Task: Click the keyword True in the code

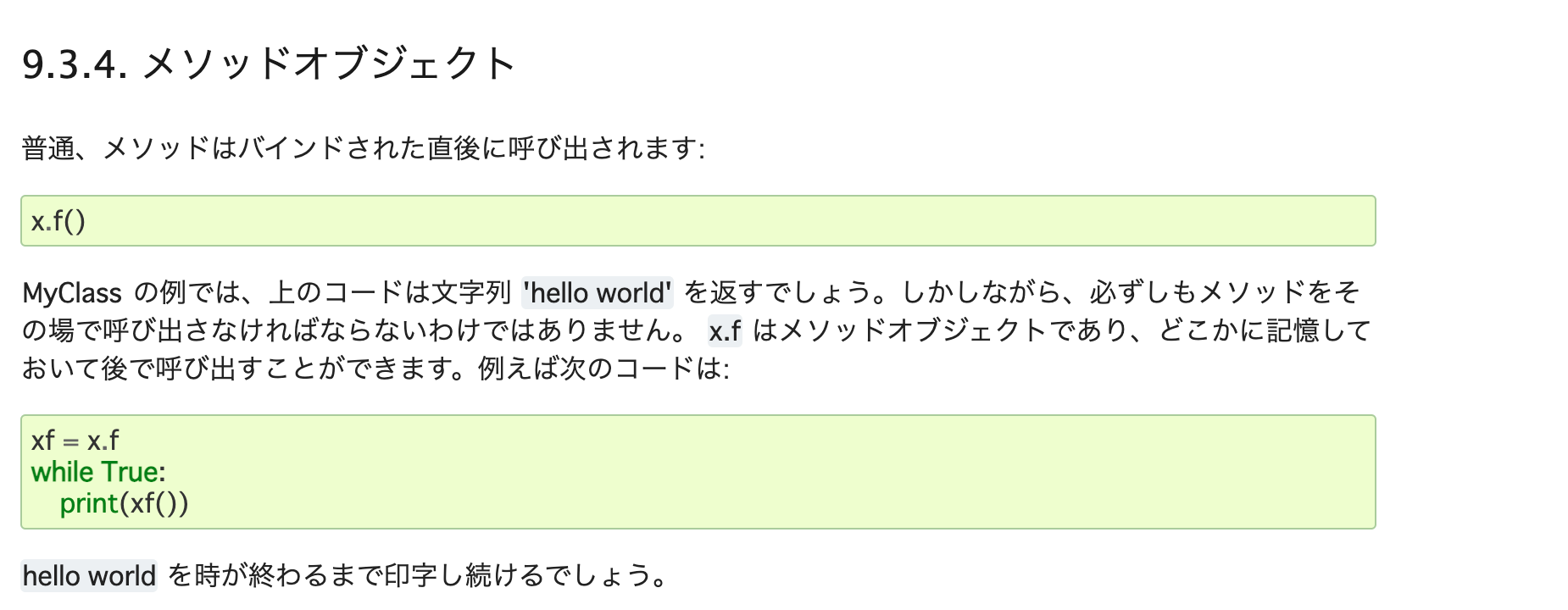Action: [130, 472]
